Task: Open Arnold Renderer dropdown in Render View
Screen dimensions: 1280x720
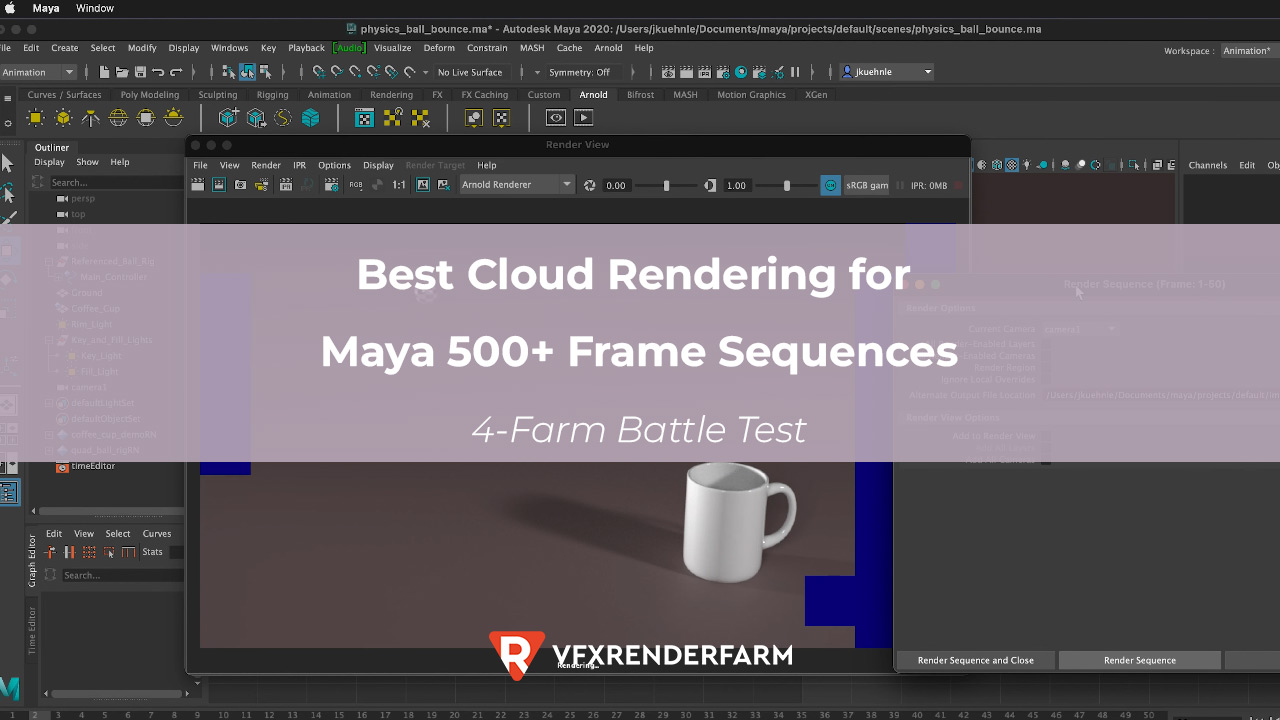Action: click(x=517, y=185)
